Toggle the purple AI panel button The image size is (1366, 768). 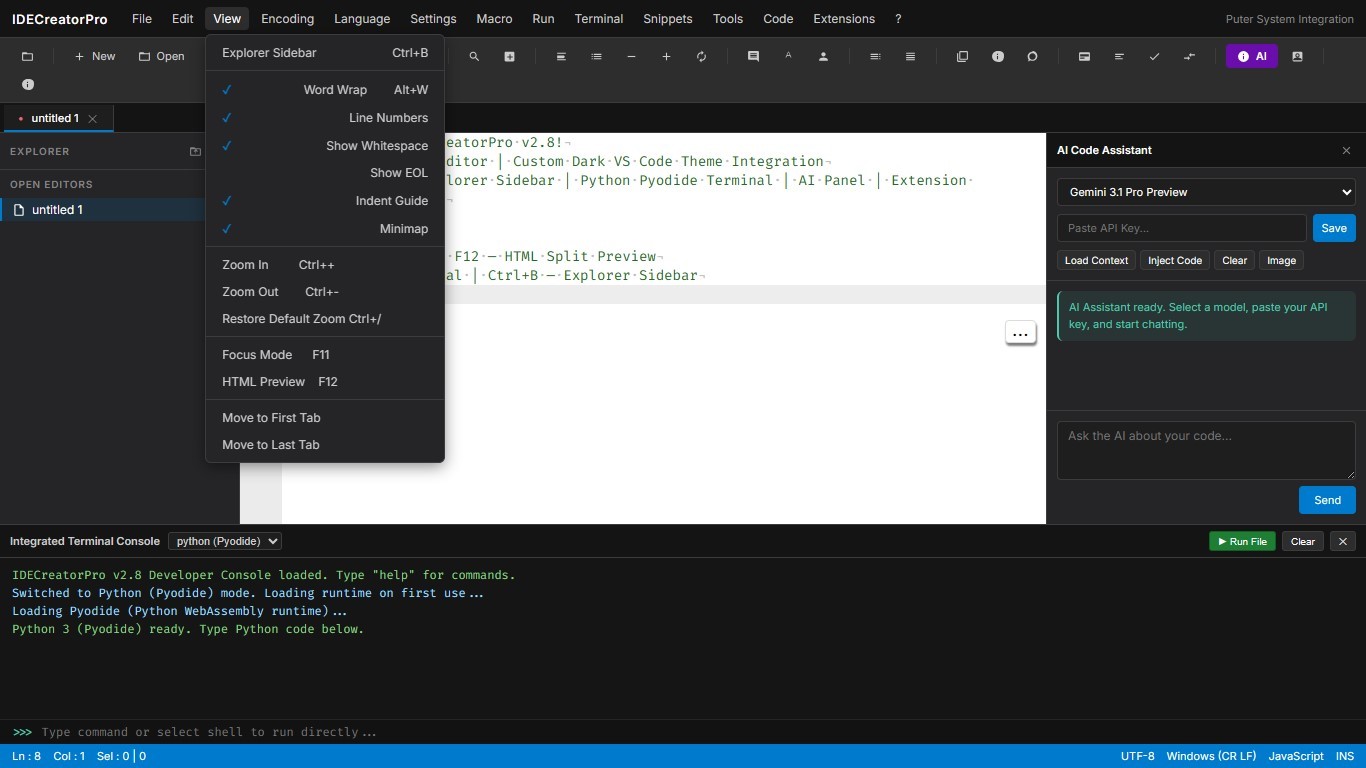click(x=1251, y=56)
